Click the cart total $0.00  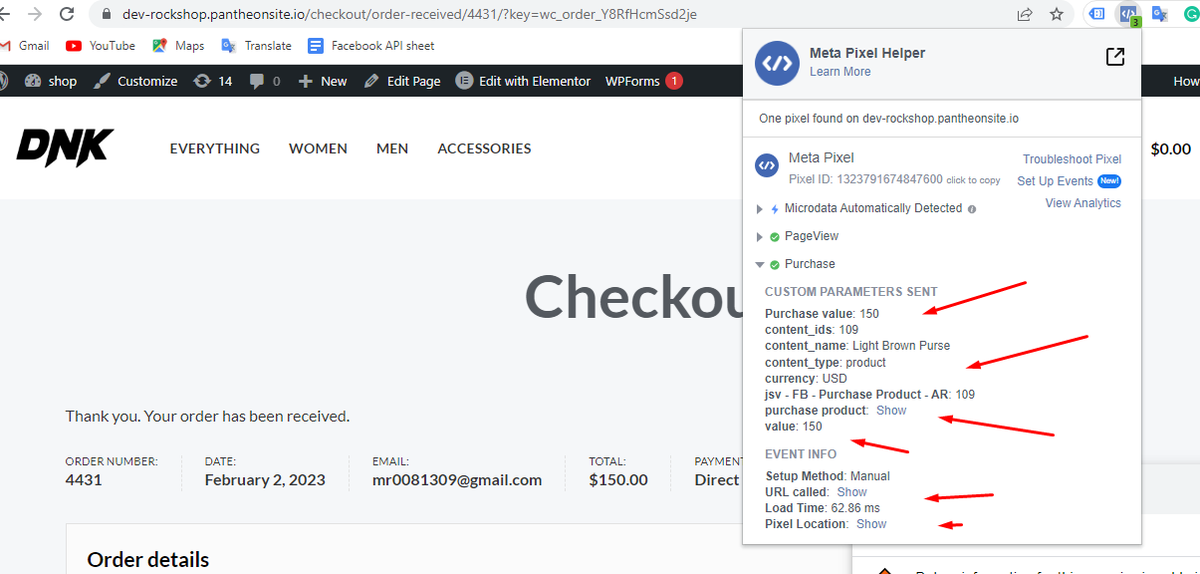tap(1171, 149)
